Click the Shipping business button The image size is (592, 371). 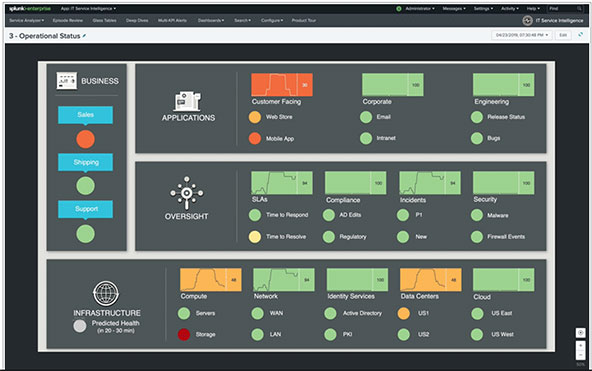[x=85, y=162]
